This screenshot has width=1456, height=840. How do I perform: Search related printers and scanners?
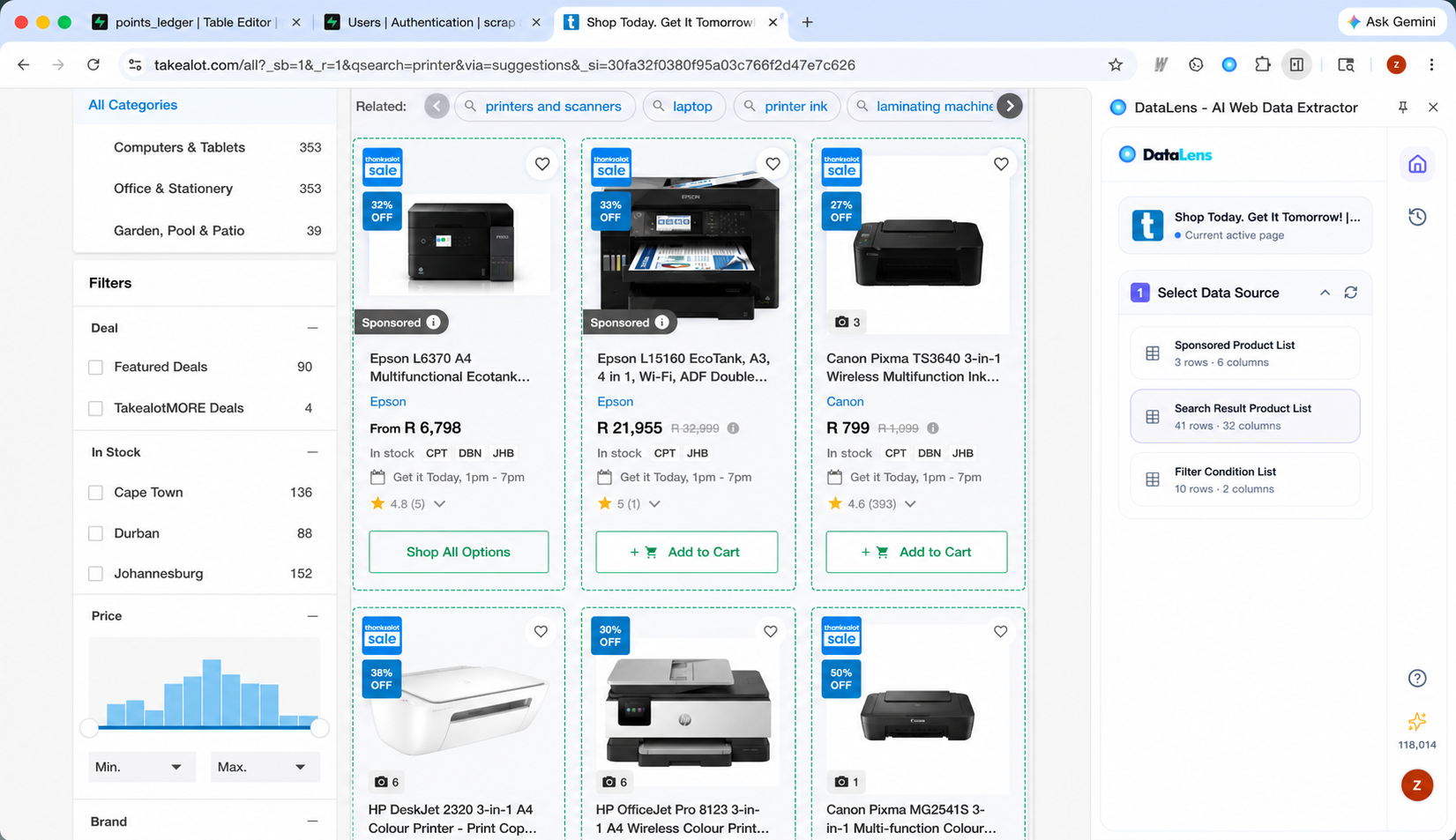(544, 107)
